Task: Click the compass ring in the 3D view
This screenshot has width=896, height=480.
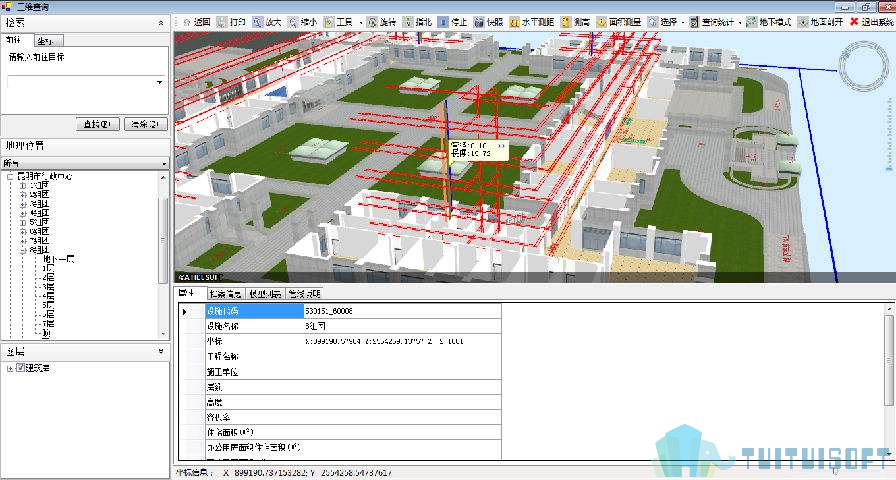Action: click(863, 66)
